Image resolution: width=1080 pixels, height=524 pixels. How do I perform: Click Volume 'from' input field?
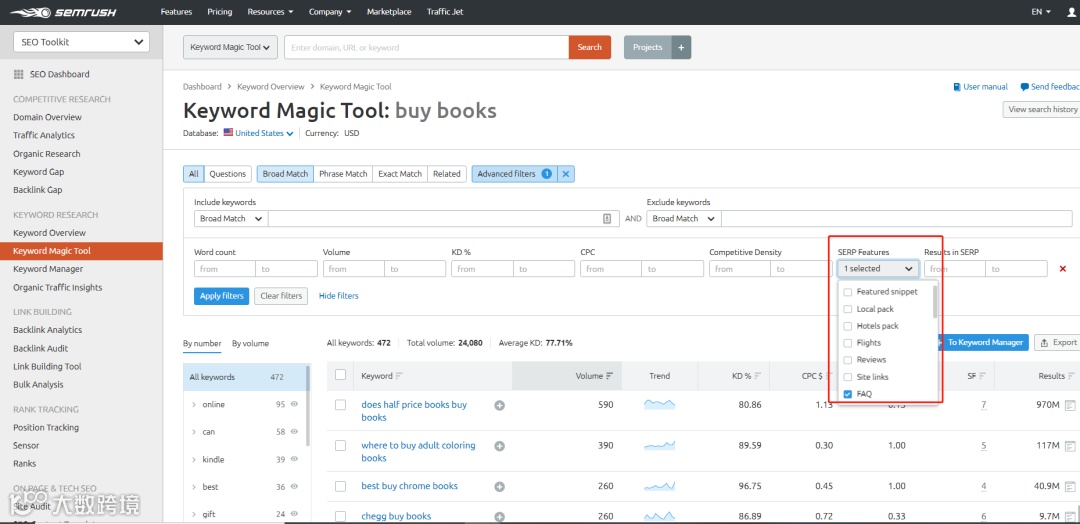[353, 269]
